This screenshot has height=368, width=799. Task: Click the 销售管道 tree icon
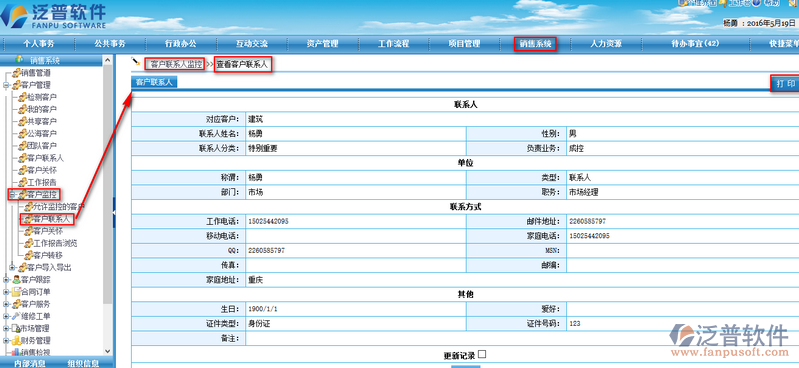click(x=16, y=73)
